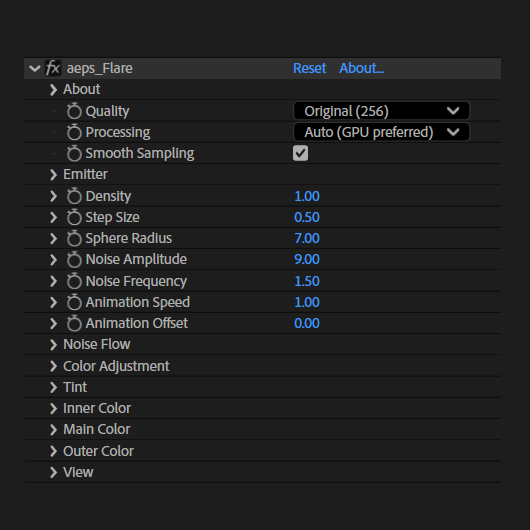The image size is (530, 530).
Task: Expand the Noise Flow group
Action: pos(53,345)
